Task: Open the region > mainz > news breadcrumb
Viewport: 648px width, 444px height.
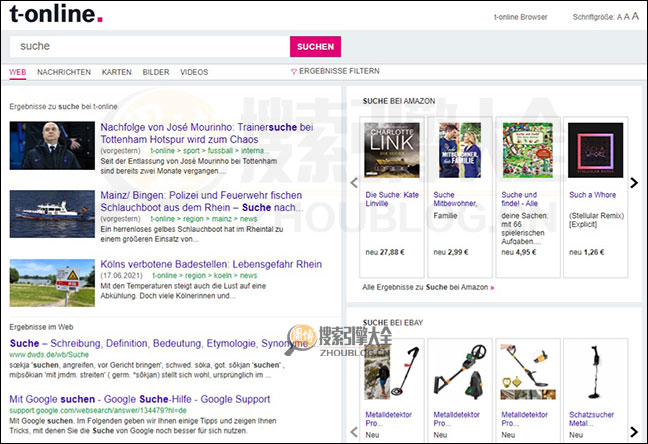Action: pyautogui.click(x=204, y=219)
